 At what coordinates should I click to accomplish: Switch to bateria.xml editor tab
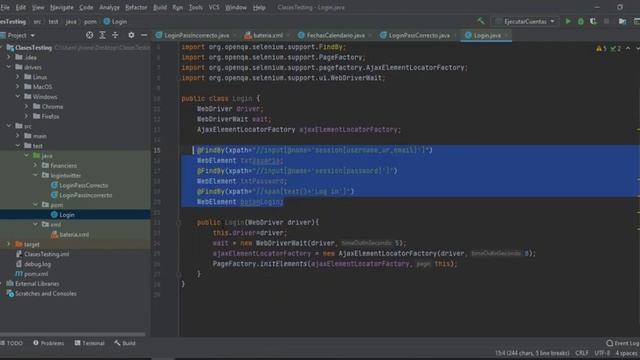(x=267, y=36)
